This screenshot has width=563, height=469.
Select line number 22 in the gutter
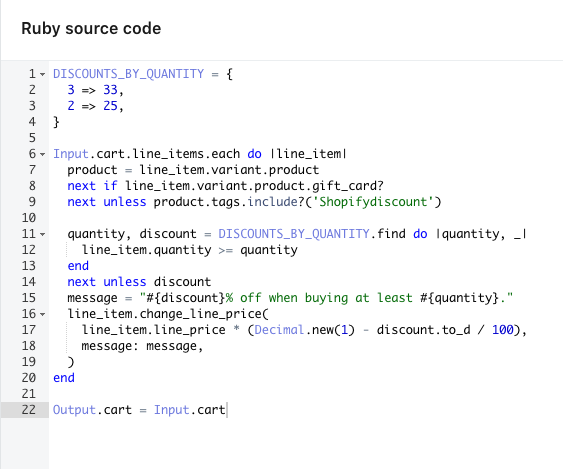29,410
